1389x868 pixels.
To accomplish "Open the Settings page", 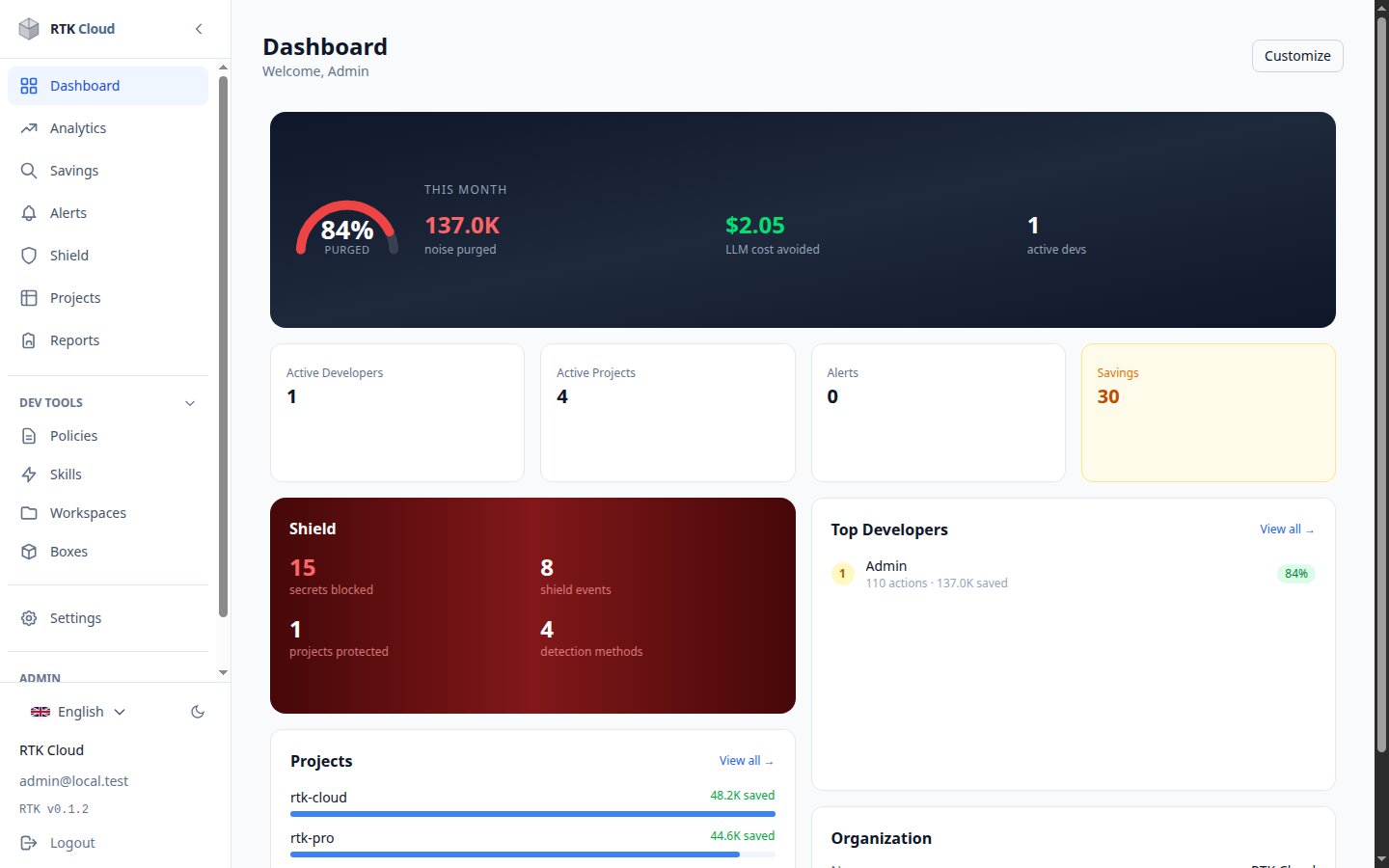I will [x=108, y=618].
